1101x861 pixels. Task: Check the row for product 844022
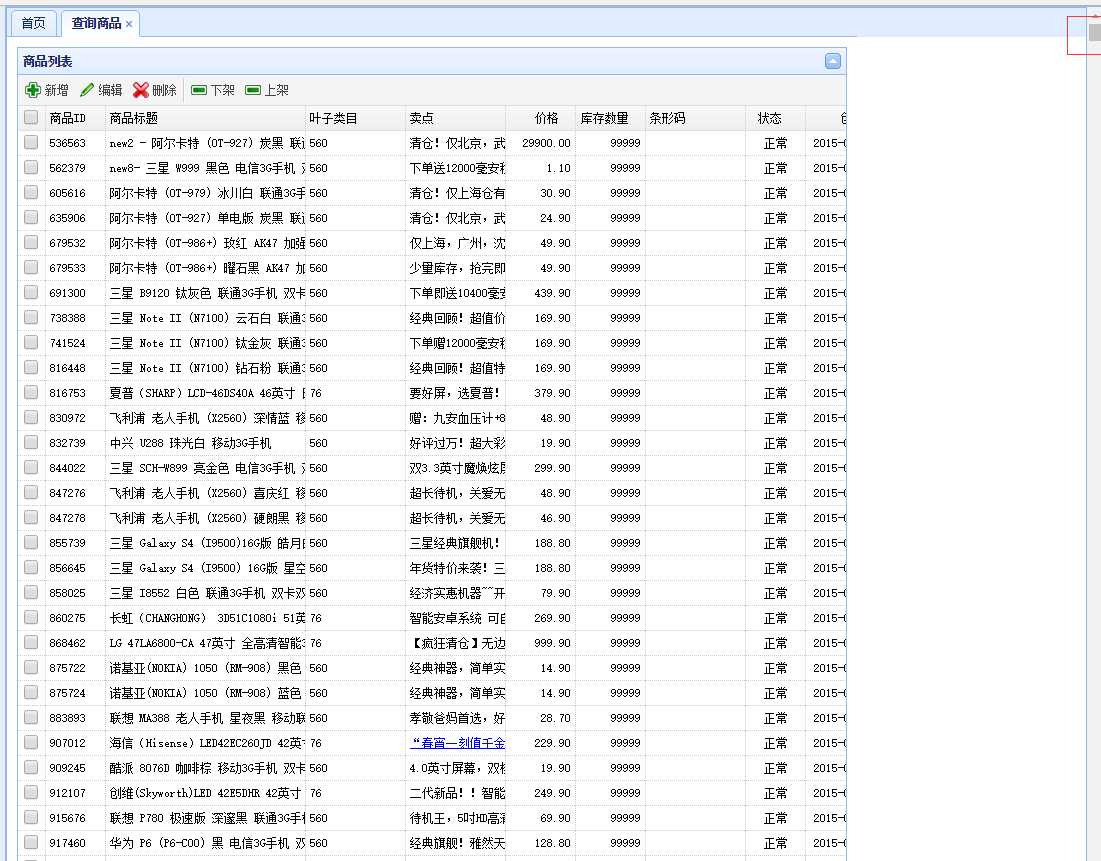pos(31,468)
